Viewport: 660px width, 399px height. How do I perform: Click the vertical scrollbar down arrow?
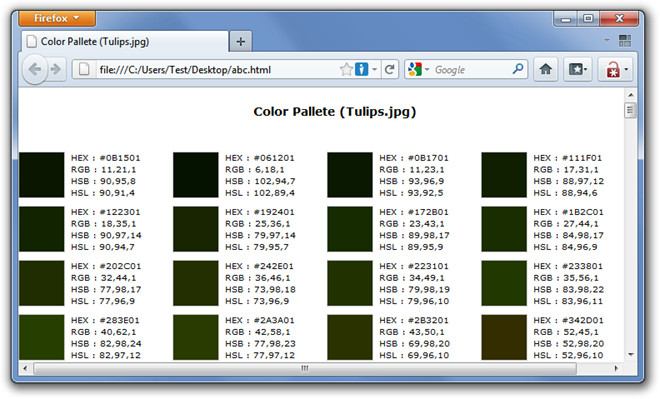click(631, 354)
